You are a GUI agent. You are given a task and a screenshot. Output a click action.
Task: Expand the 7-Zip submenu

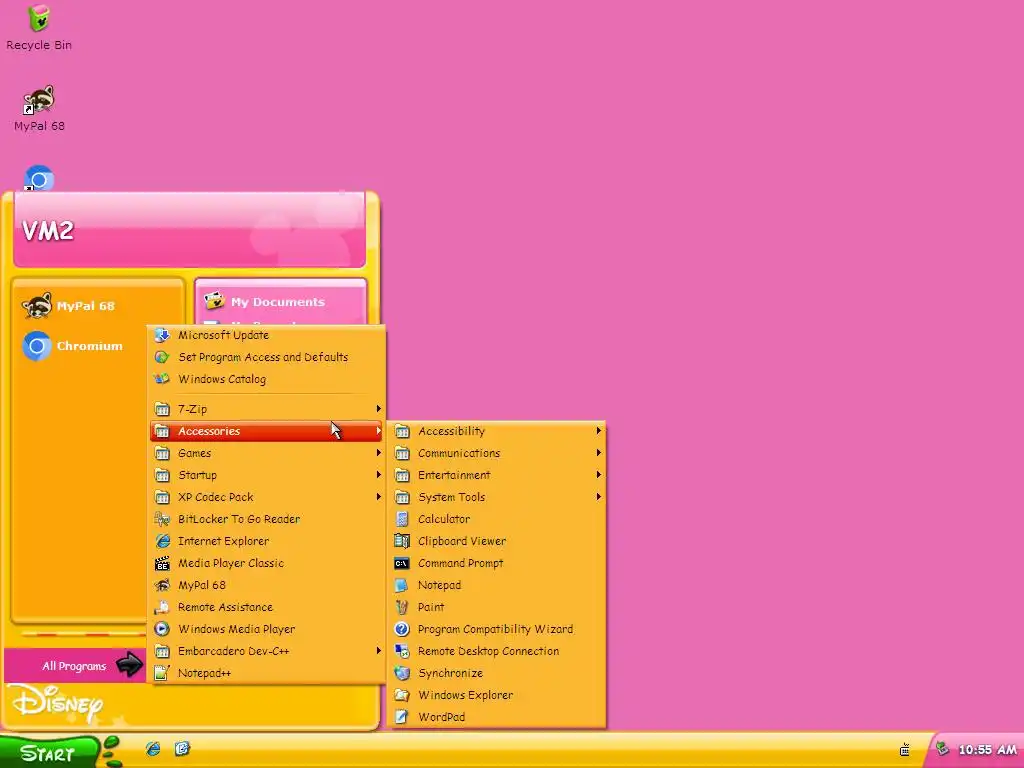point(268,409)
